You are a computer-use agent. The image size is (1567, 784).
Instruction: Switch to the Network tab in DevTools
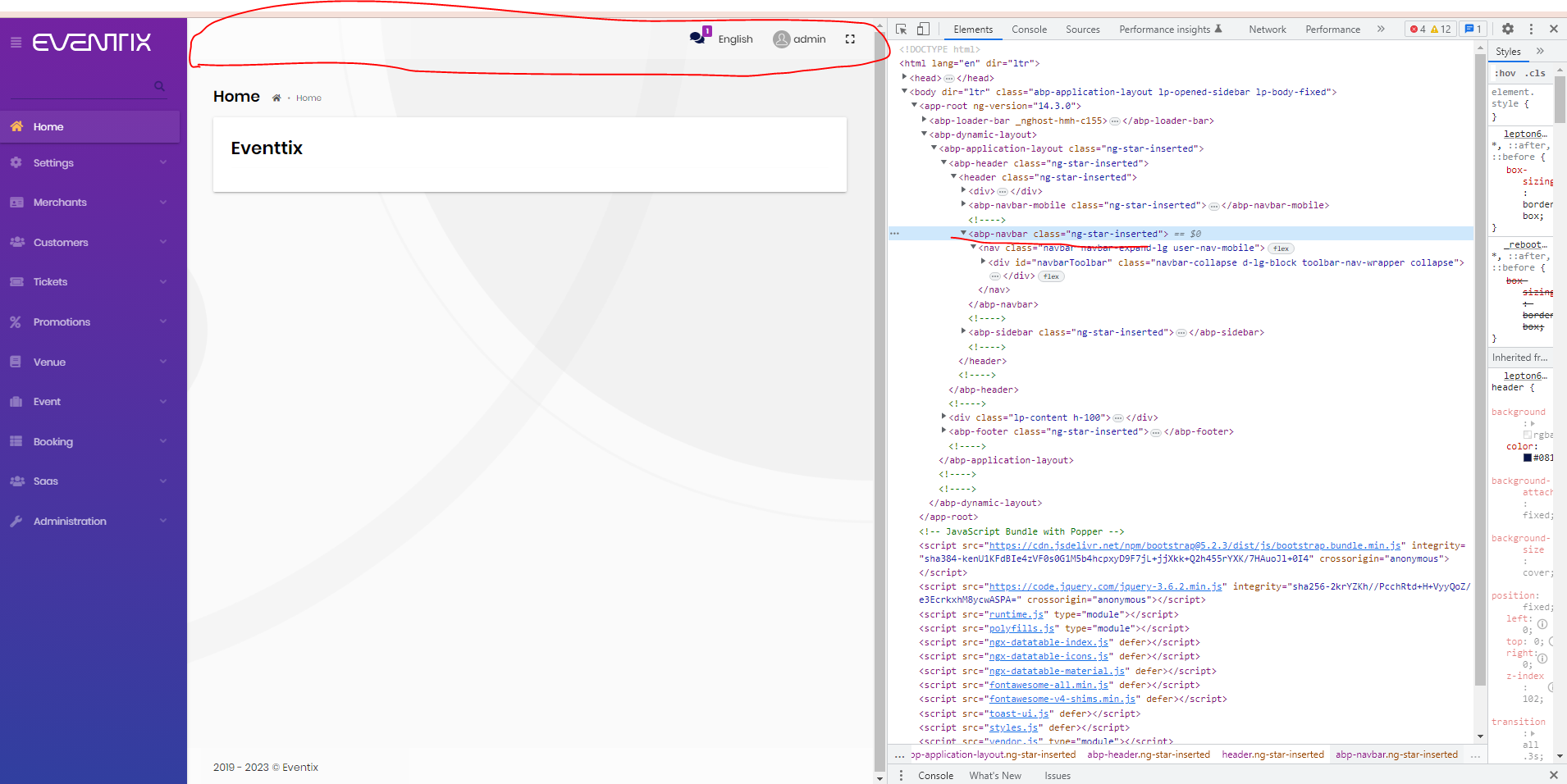pos(1267,30)
